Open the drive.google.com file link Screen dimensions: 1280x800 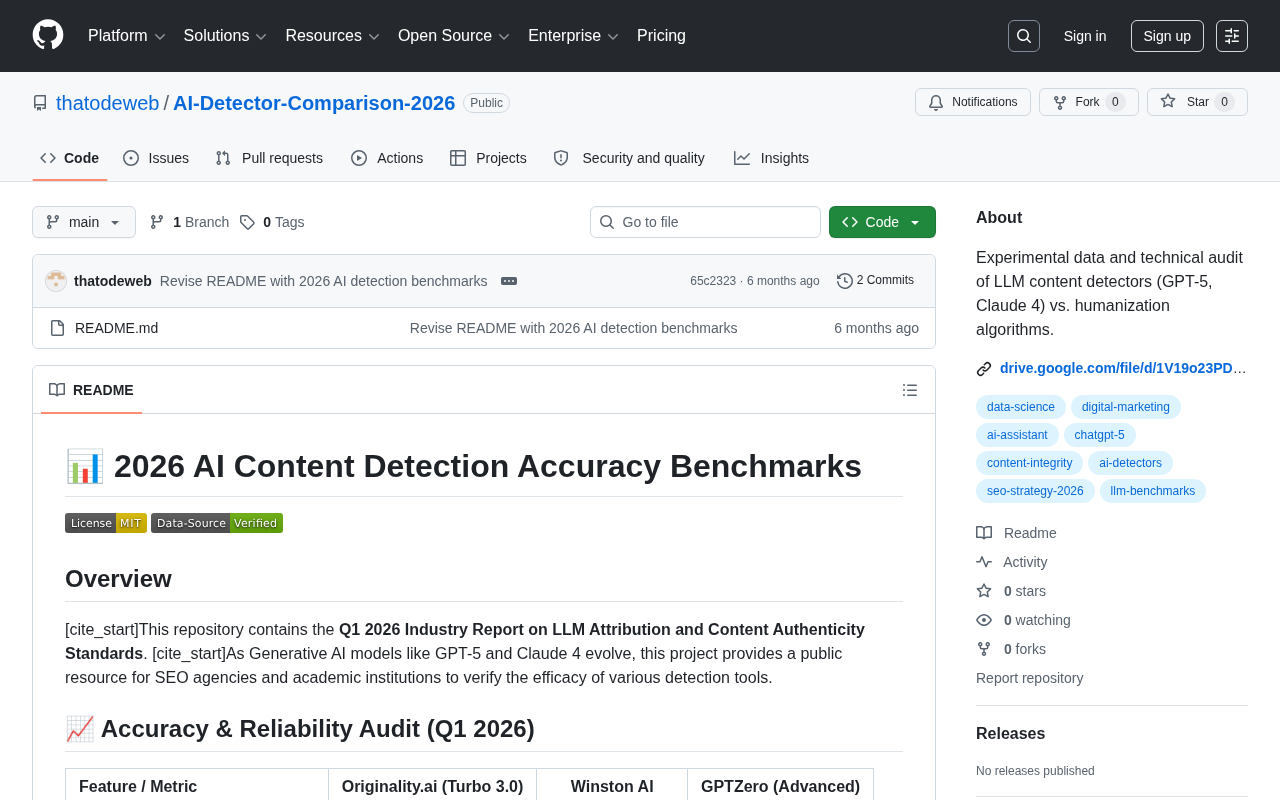click(1123, 368)
